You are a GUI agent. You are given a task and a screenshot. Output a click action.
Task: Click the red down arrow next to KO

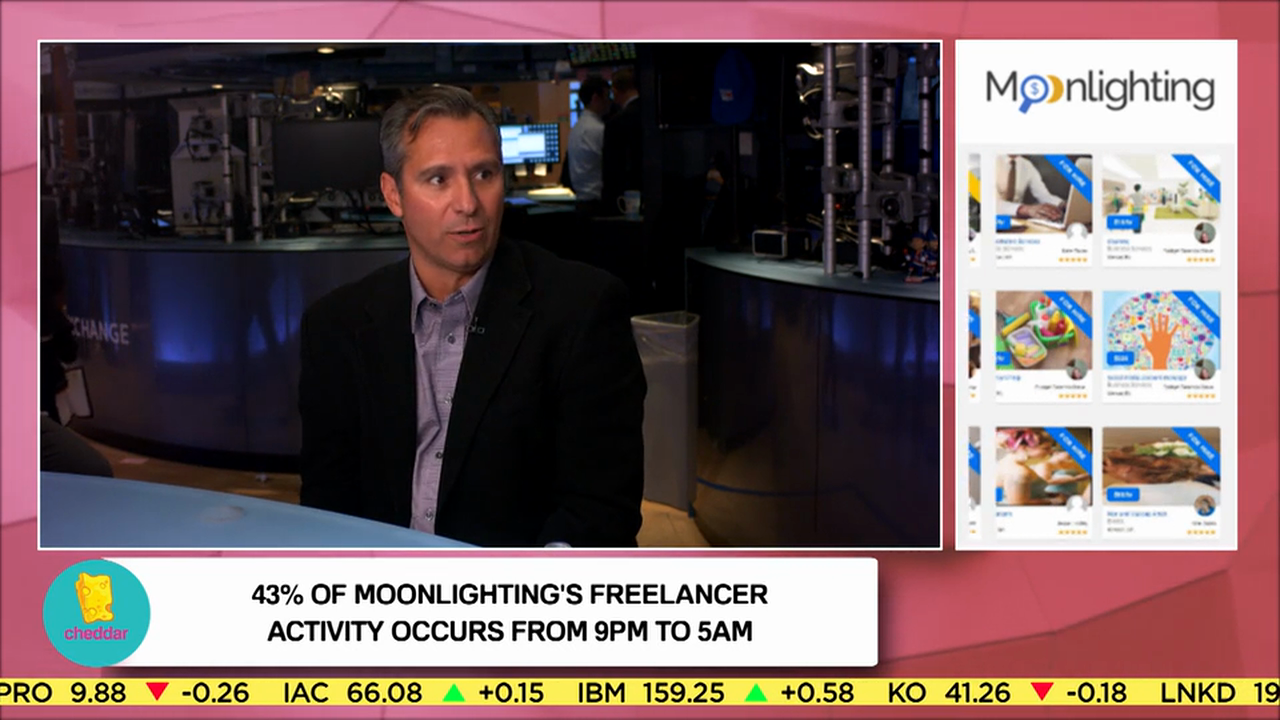[x=1042, y=692]
